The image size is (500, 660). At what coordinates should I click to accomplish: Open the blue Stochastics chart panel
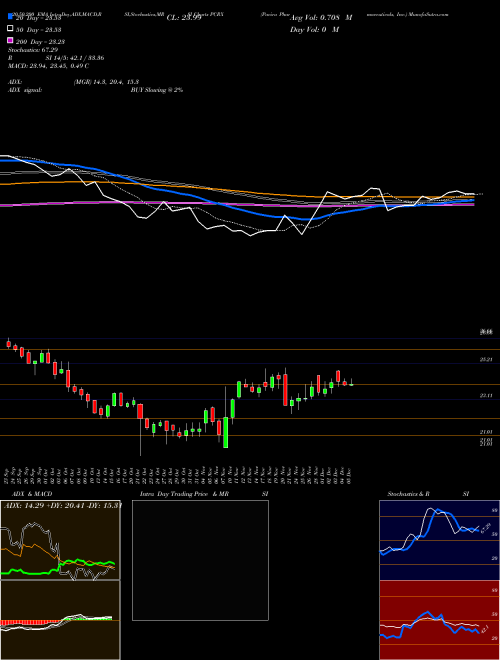pos(439,540)
